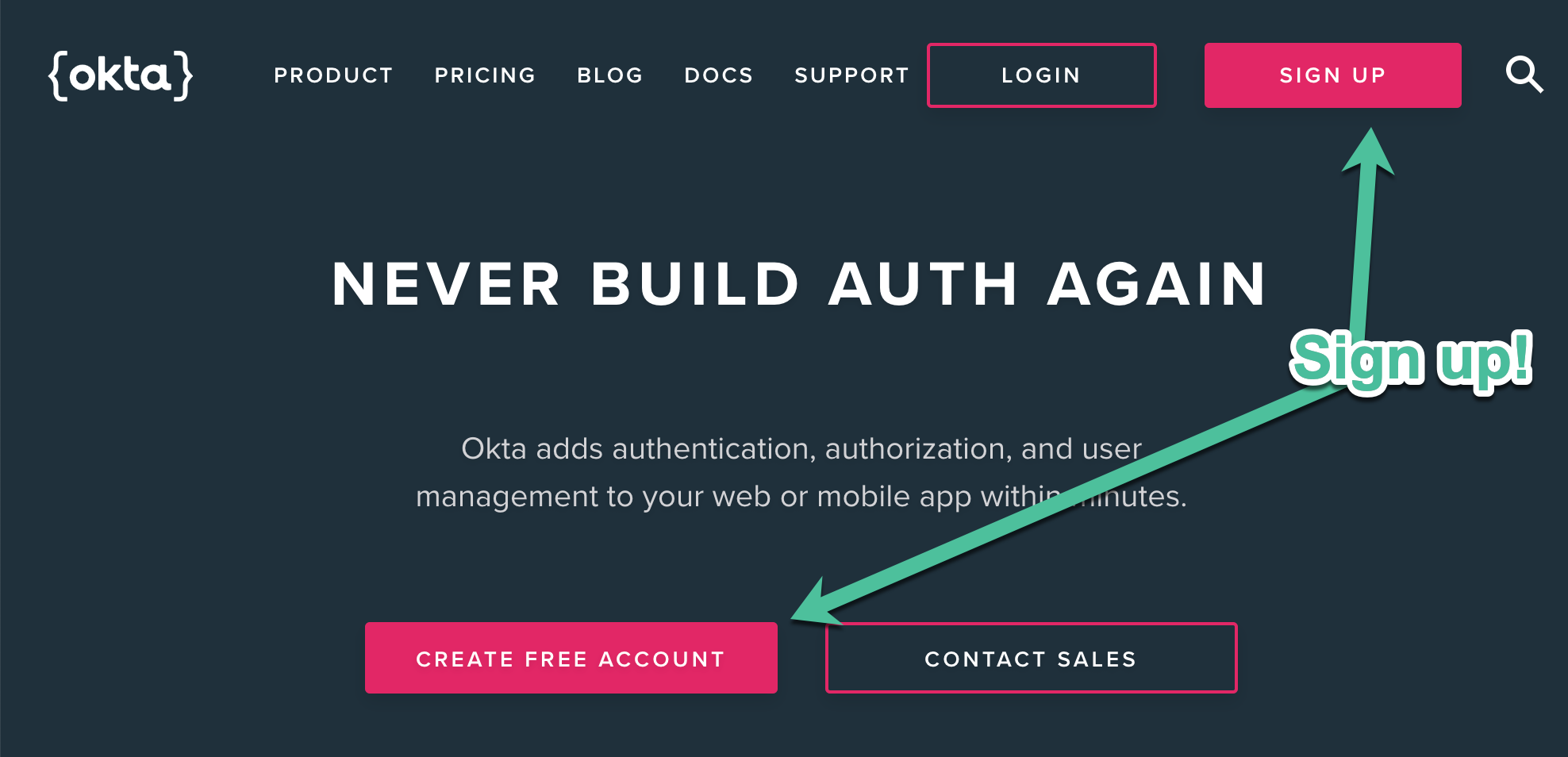
Task: Click the closing curly brace of the okta logo
Action: tap(184, 75)
